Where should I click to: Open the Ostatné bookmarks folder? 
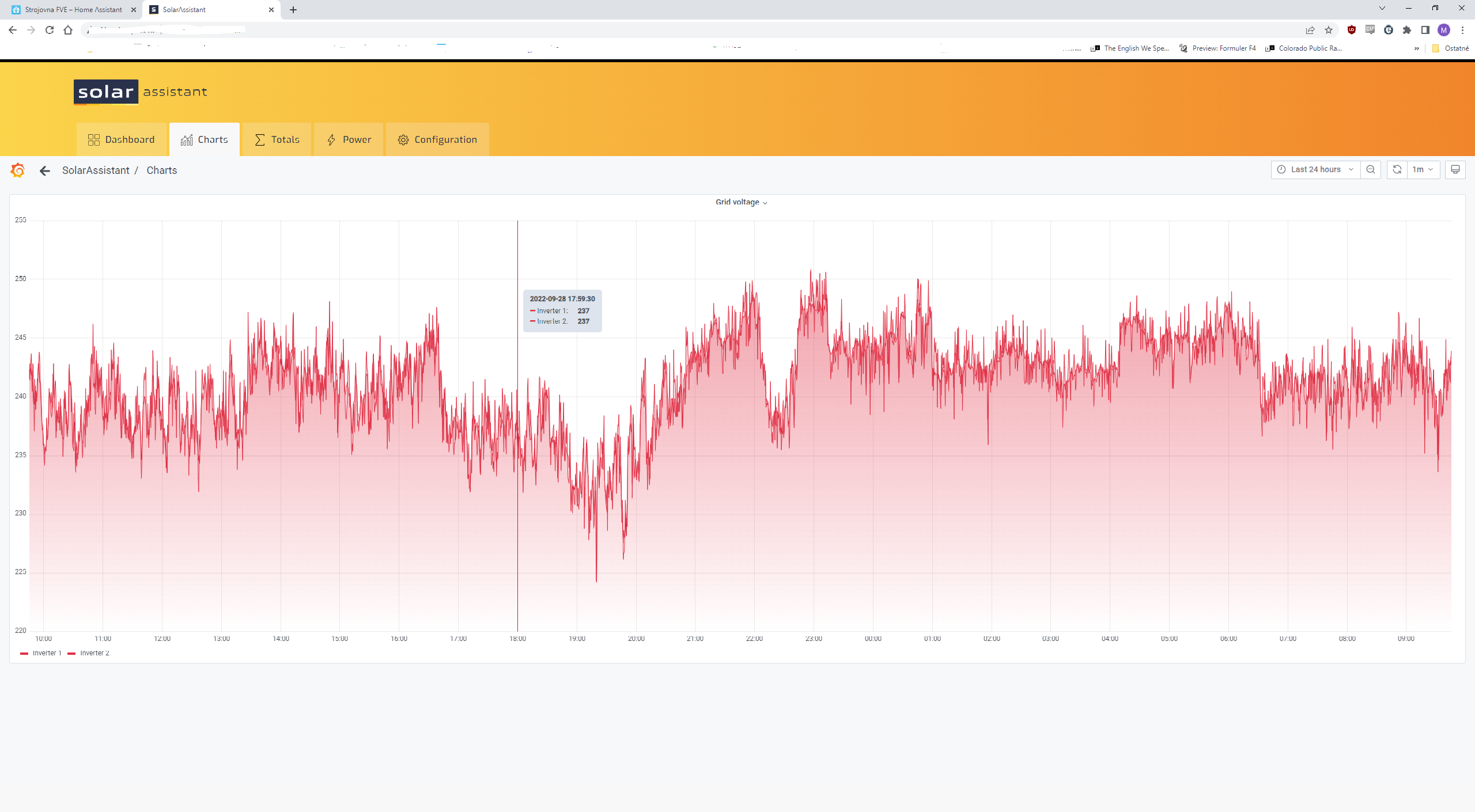(1451, 48)
